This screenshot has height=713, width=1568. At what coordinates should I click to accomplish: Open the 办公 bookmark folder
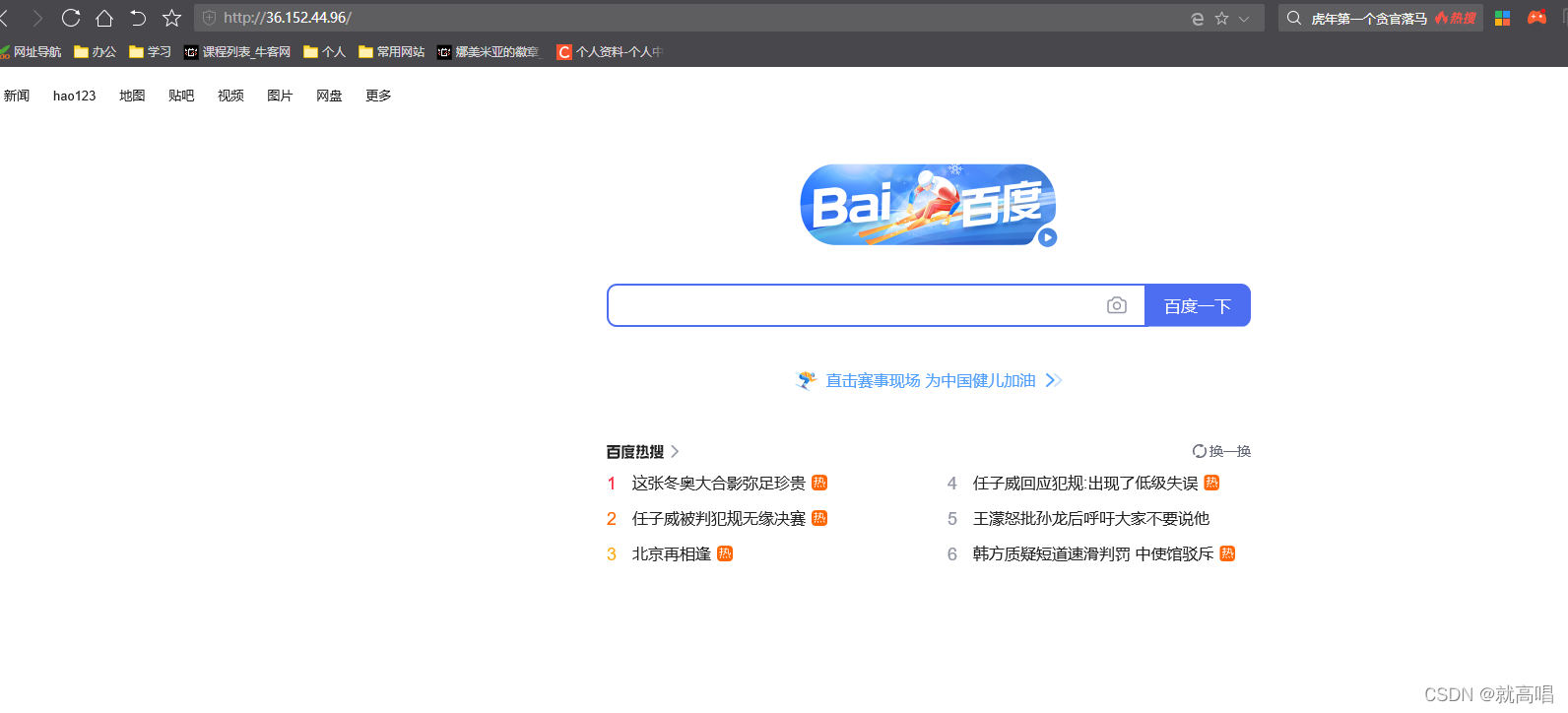tap(96, 52)
